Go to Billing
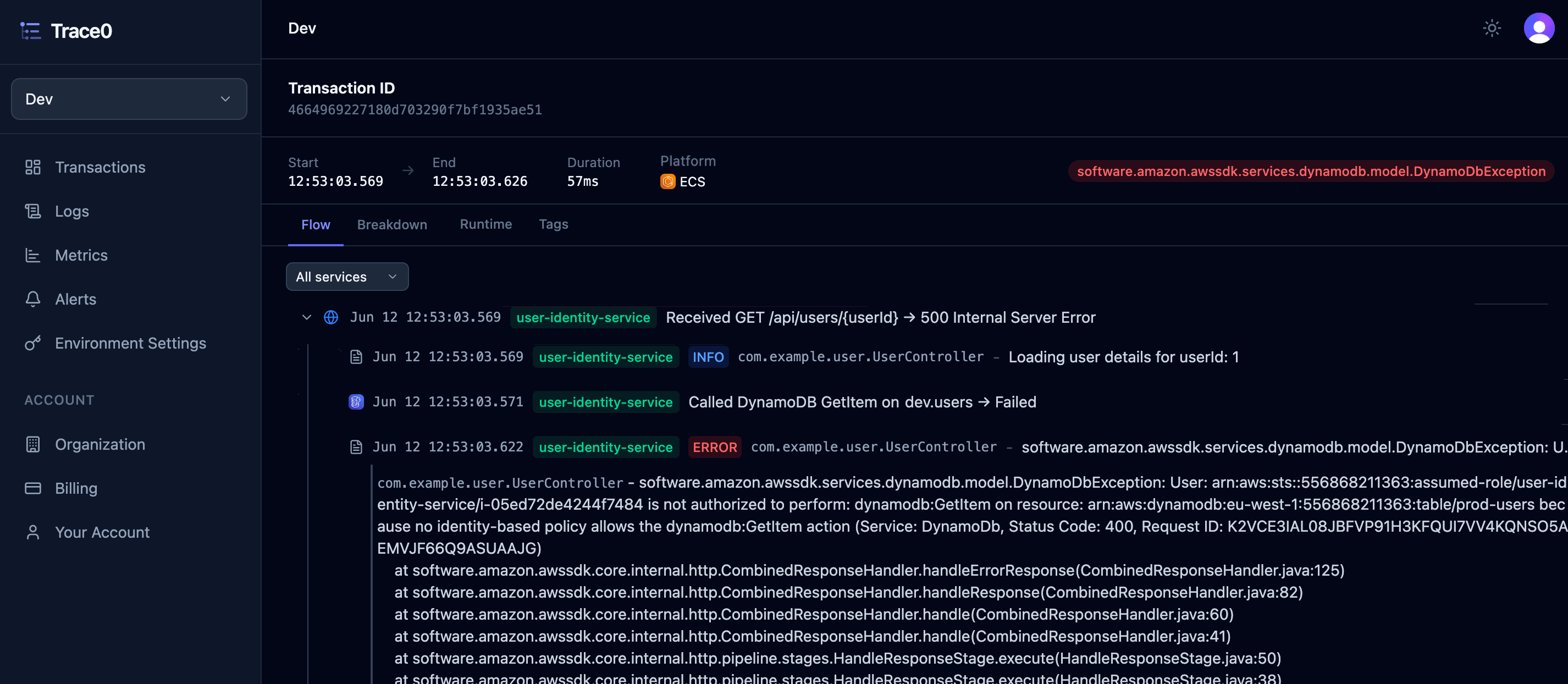This screenshot has height=684, width=1568. (x=76, y=488)
